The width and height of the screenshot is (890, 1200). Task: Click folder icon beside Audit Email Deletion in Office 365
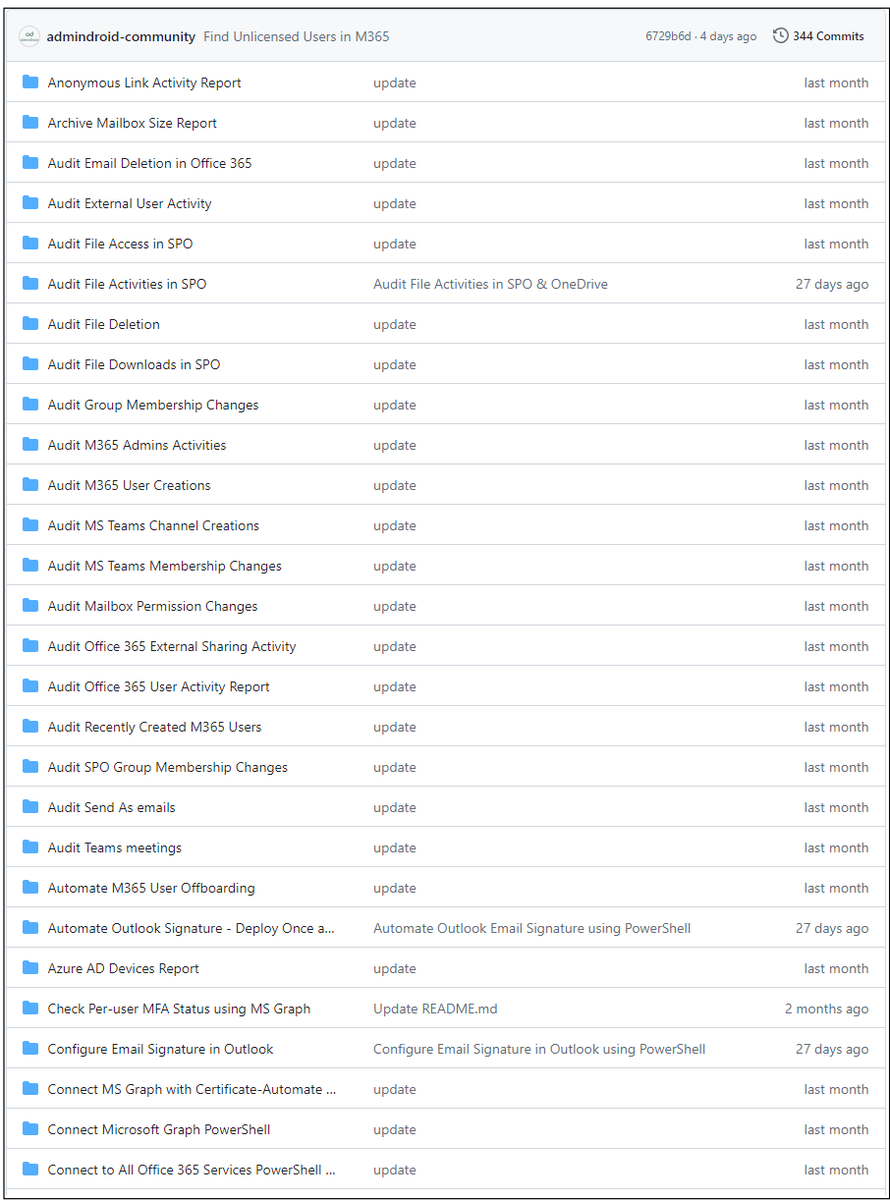click(30, 162)
